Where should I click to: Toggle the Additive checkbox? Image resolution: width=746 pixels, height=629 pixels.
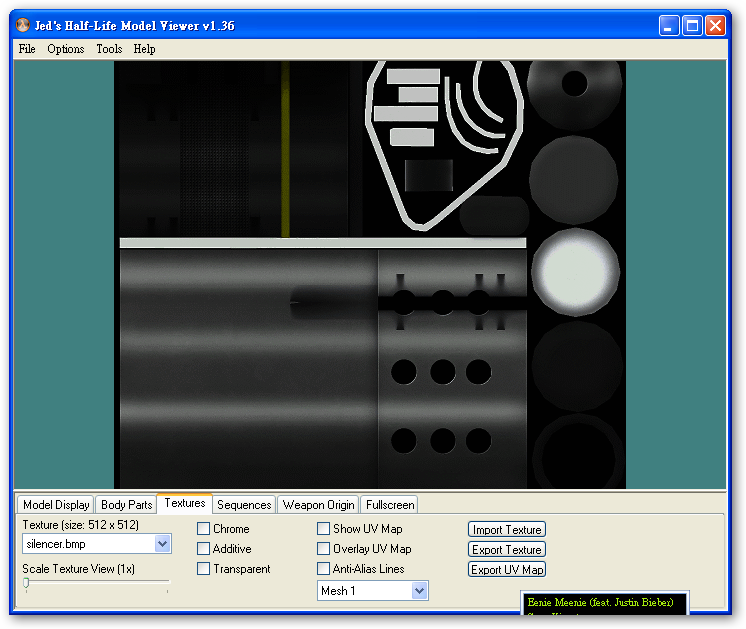click(x=204, y=549)
